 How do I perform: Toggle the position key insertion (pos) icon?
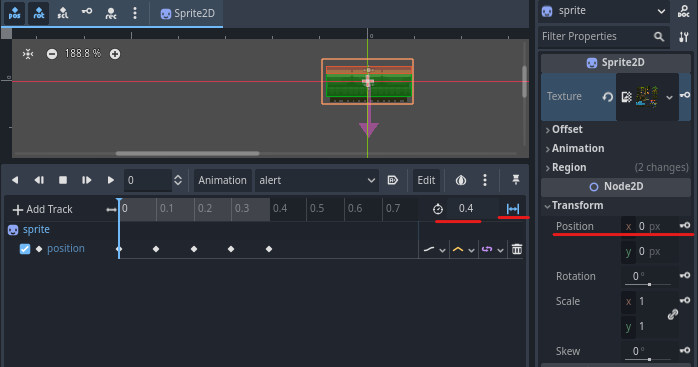tap(14, 13)
